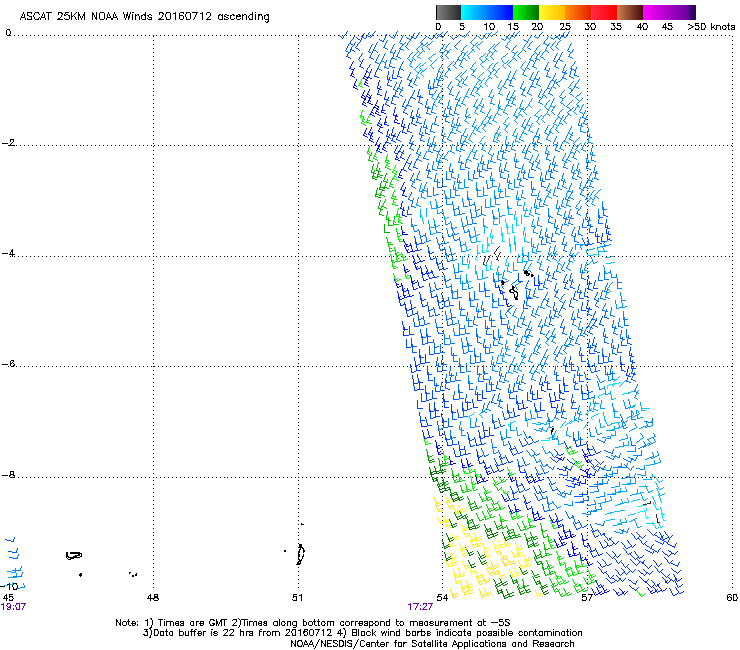Screen dimensions: 740x650
Task: Click the dark purple >50 knots segment
Action: [693, 12]
